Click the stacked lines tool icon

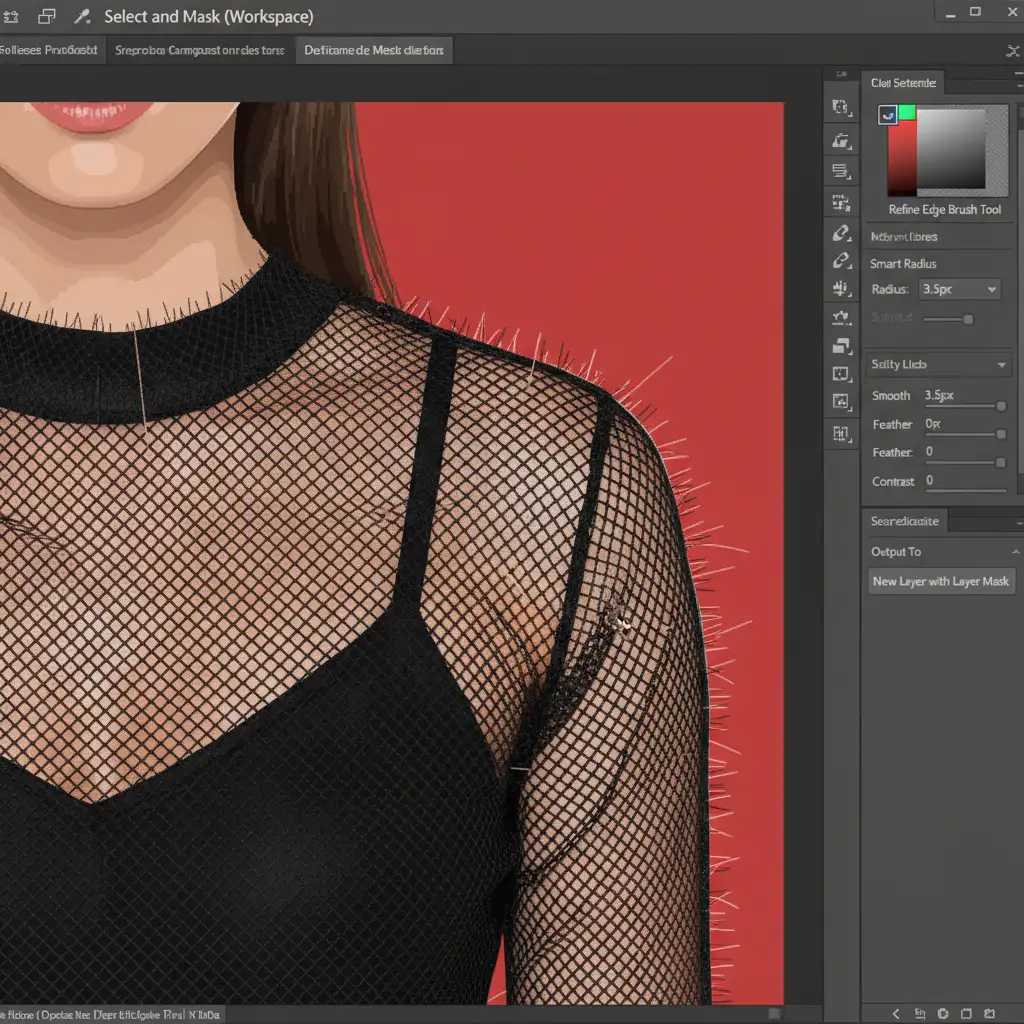pyautogui.click(x=841, y=172)
